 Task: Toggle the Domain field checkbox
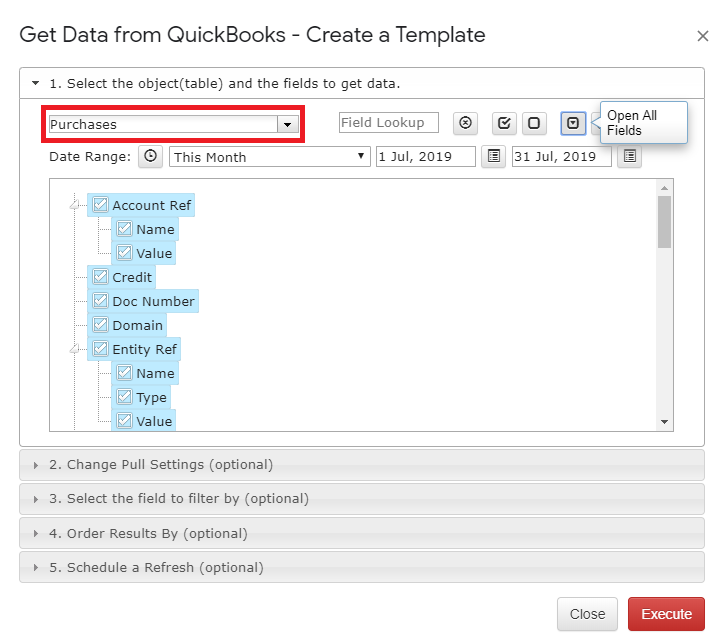tap(100, 325)
